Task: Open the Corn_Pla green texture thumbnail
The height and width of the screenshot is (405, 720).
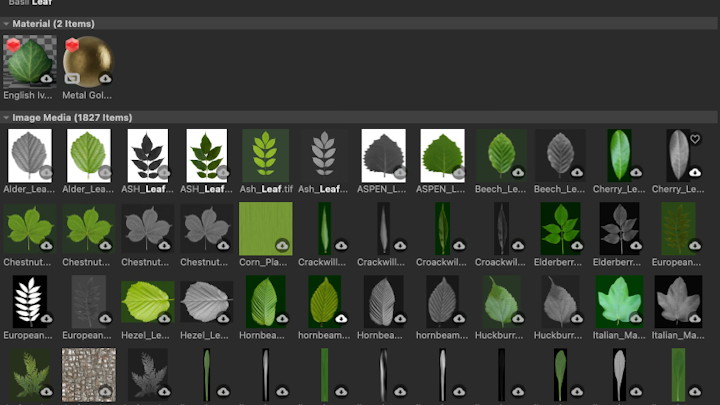Action: coord(265,228)
